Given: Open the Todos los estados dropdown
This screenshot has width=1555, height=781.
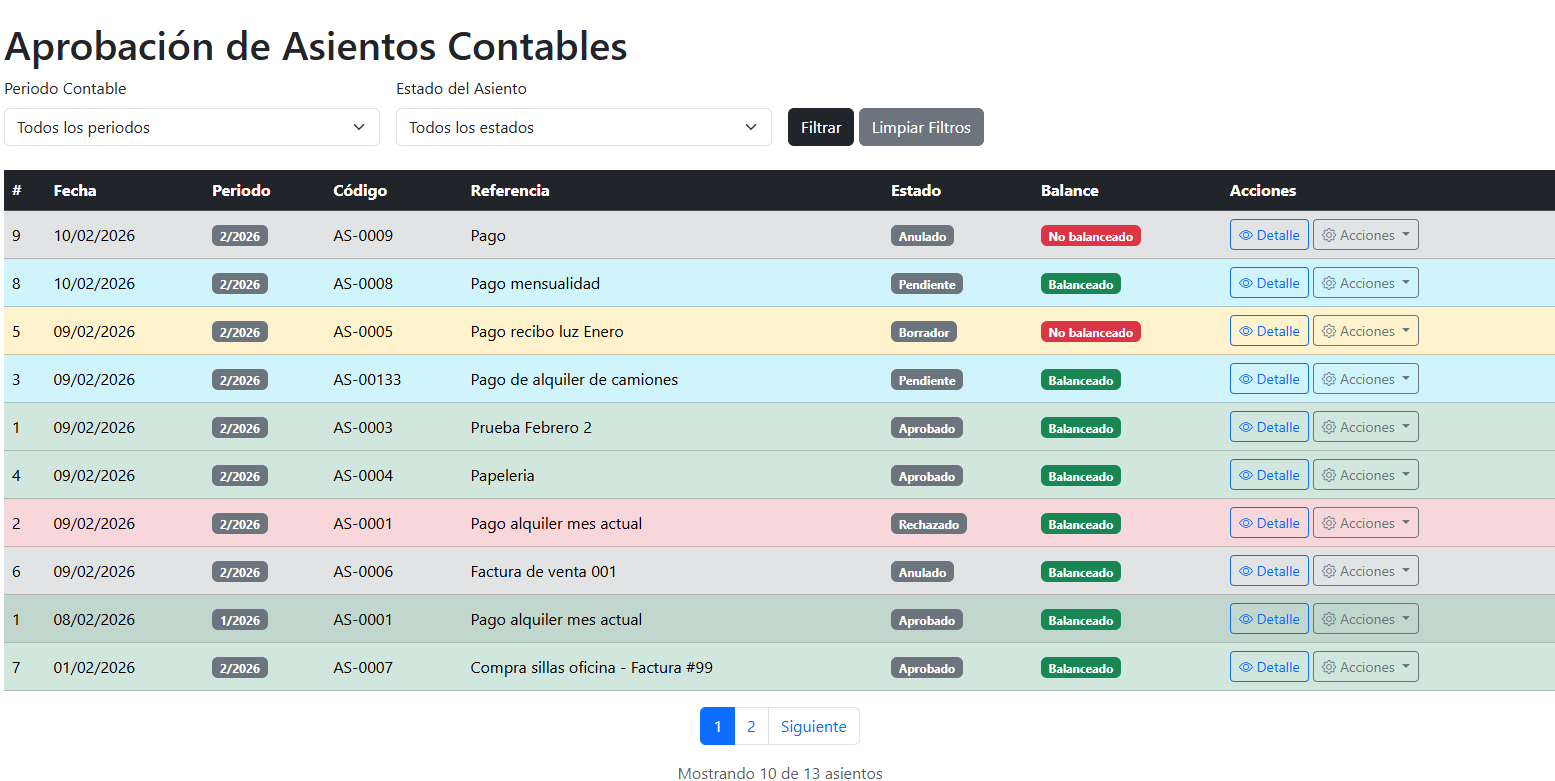Looking at the screenshot, I should pos(584,127).
